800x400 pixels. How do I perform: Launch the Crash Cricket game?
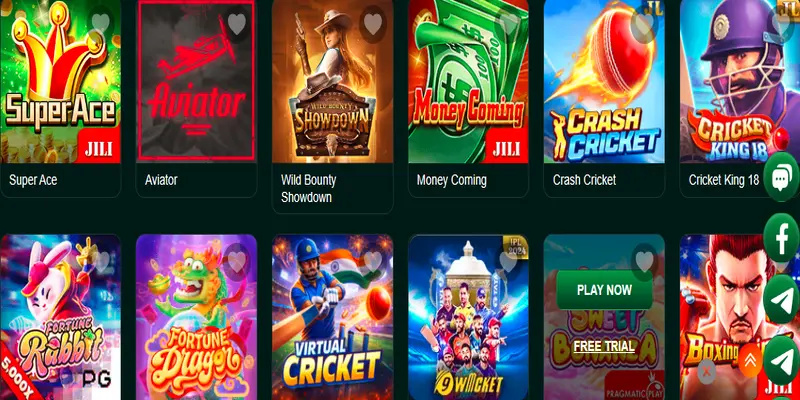(x=604, y=81)
